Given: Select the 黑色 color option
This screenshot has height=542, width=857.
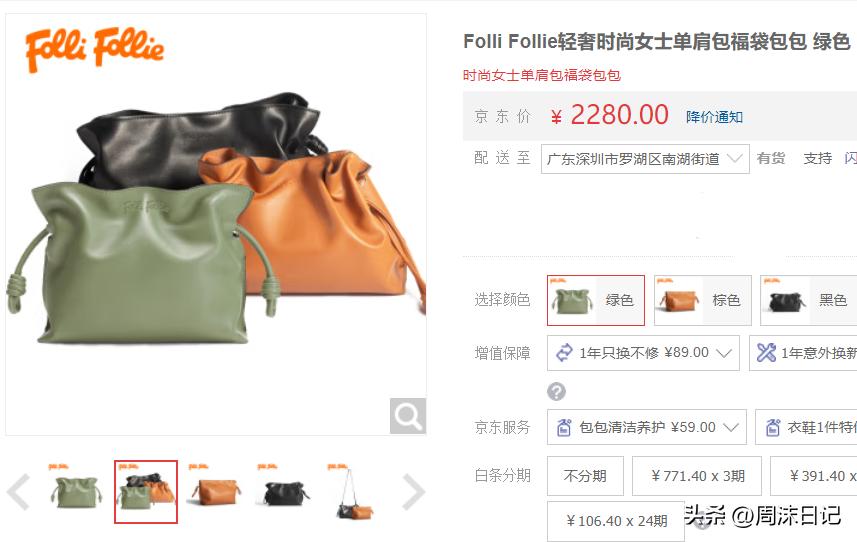Looking at the screenshot, I should [809, 301].
